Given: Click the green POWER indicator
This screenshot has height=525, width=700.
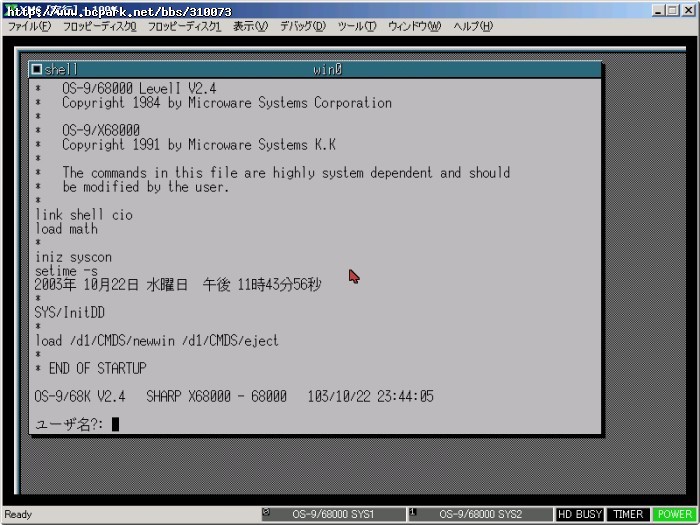Looking at the screenshot, I should 675,514.
